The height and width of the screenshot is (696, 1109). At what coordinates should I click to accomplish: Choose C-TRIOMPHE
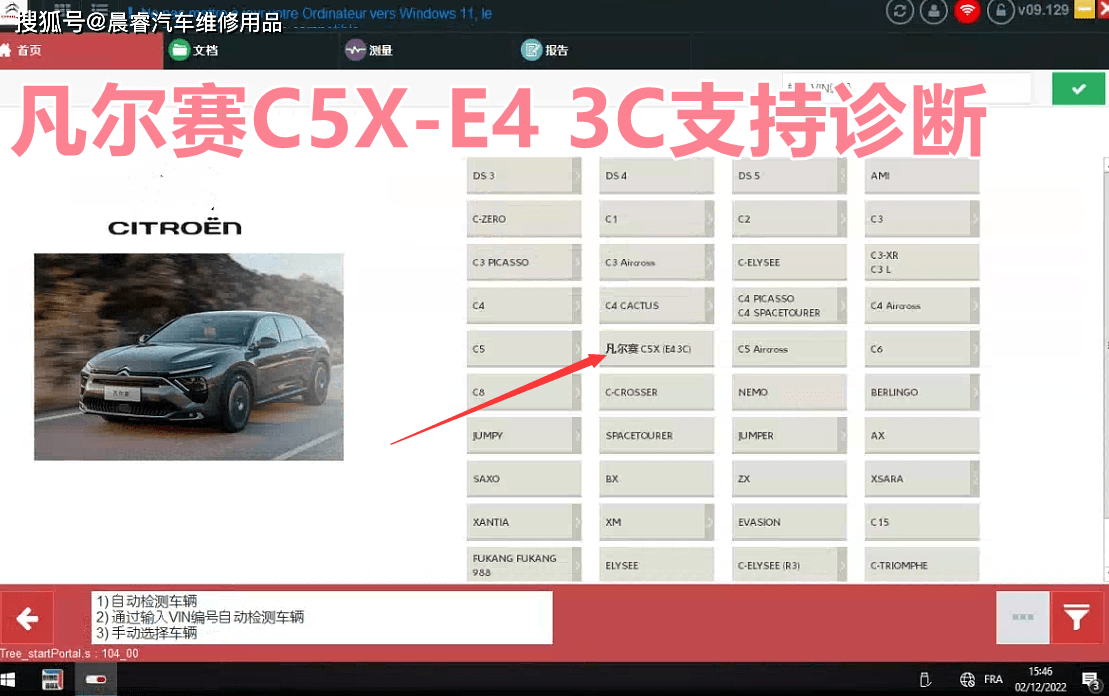click(922, 565)
